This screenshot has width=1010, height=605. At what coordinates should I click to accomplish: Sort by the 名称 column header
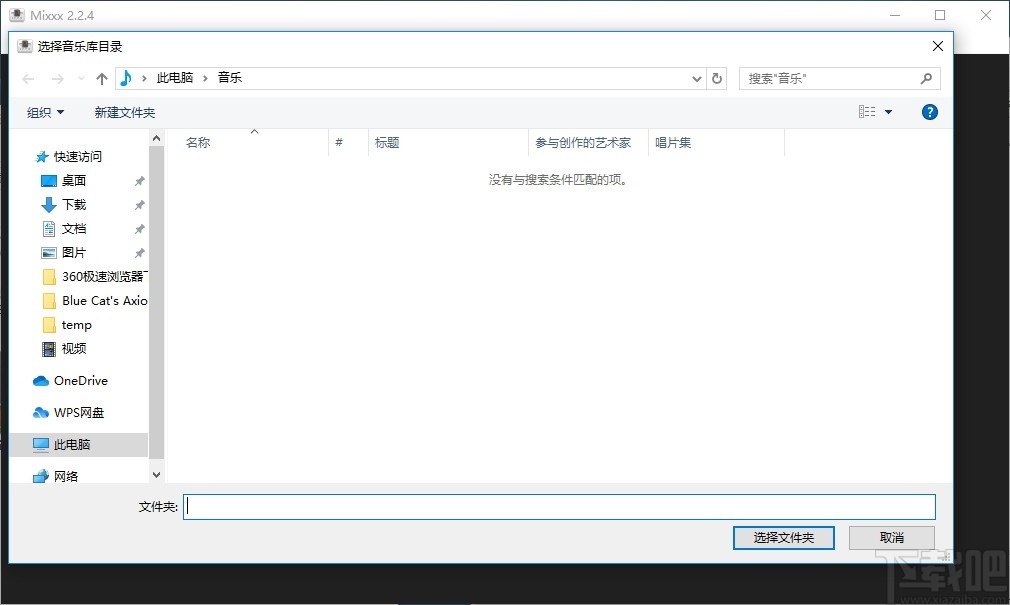coord(198,142)
